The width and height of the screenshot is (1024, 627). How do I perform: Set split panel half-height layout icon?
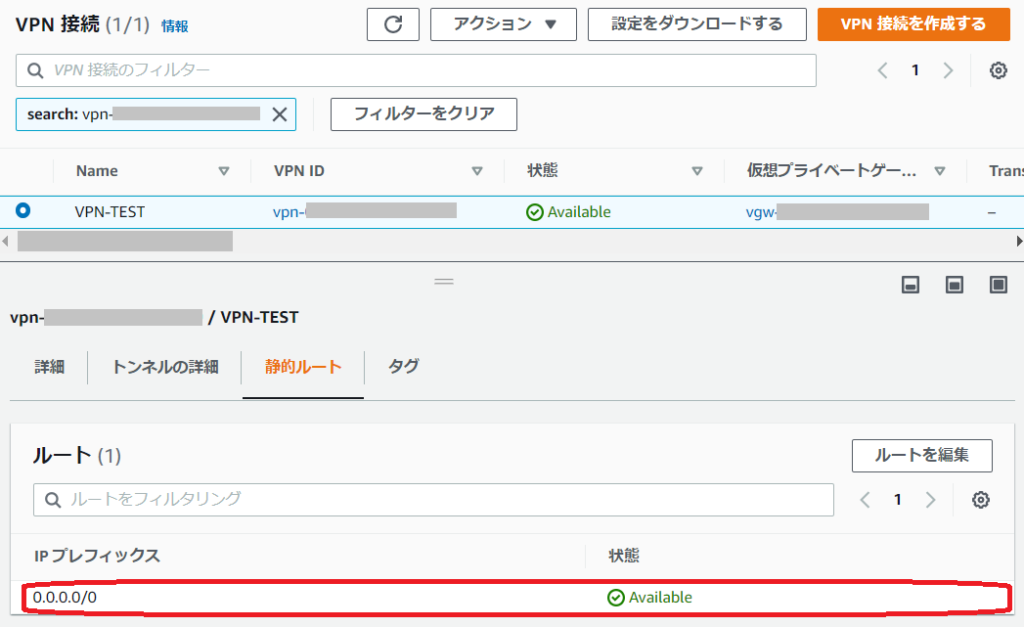click(x=954, y=285)
